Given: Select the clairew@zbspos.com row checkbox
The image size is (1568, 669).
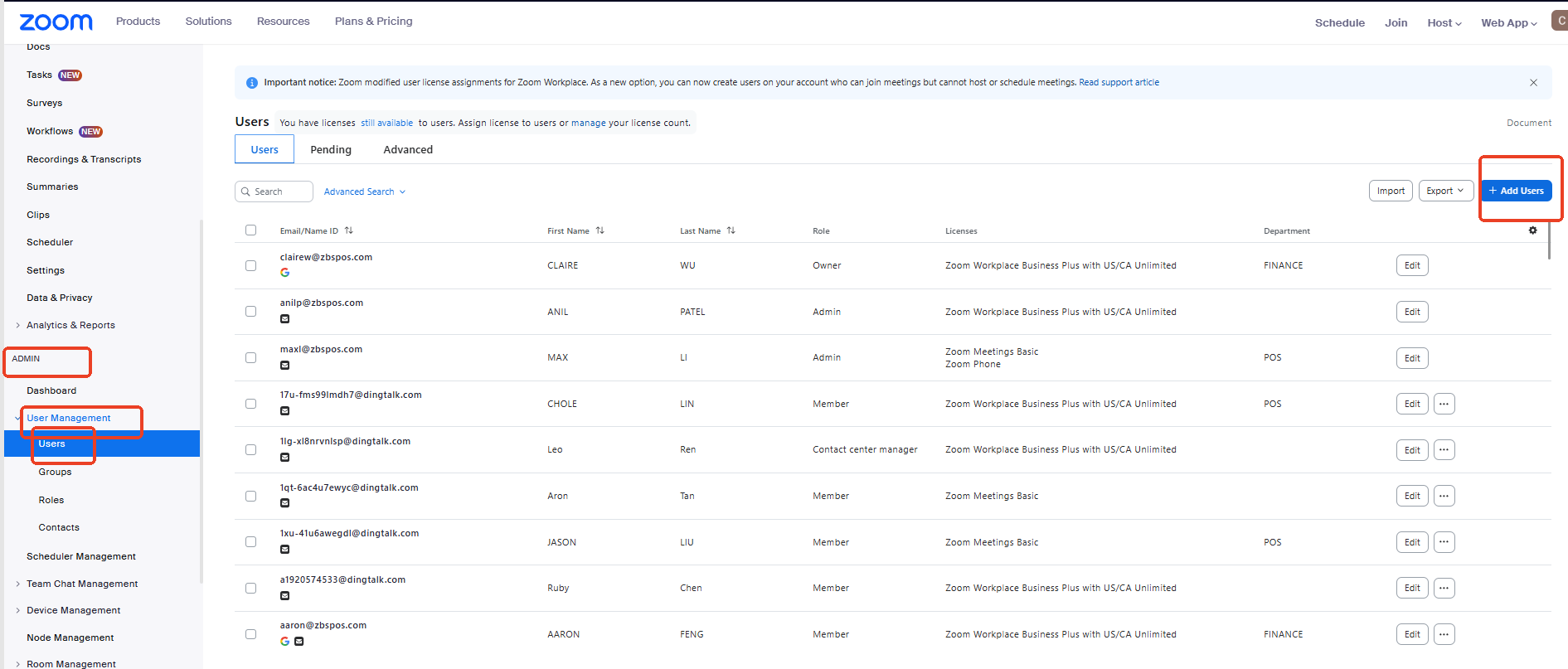Looking at the screenshot, I should pyautogui.click(x=251, y=265).
